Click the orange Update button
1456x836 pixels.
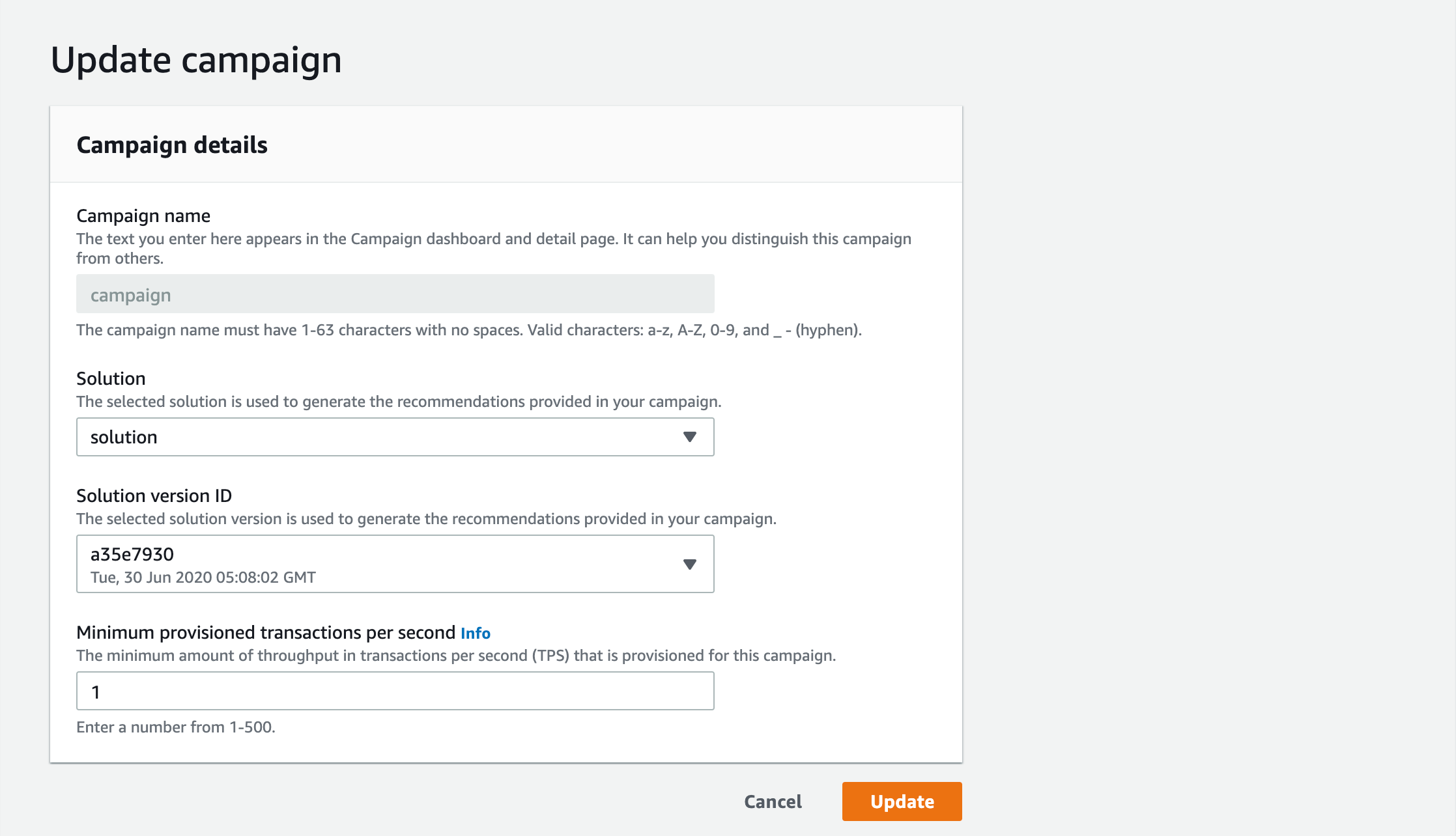902,801
